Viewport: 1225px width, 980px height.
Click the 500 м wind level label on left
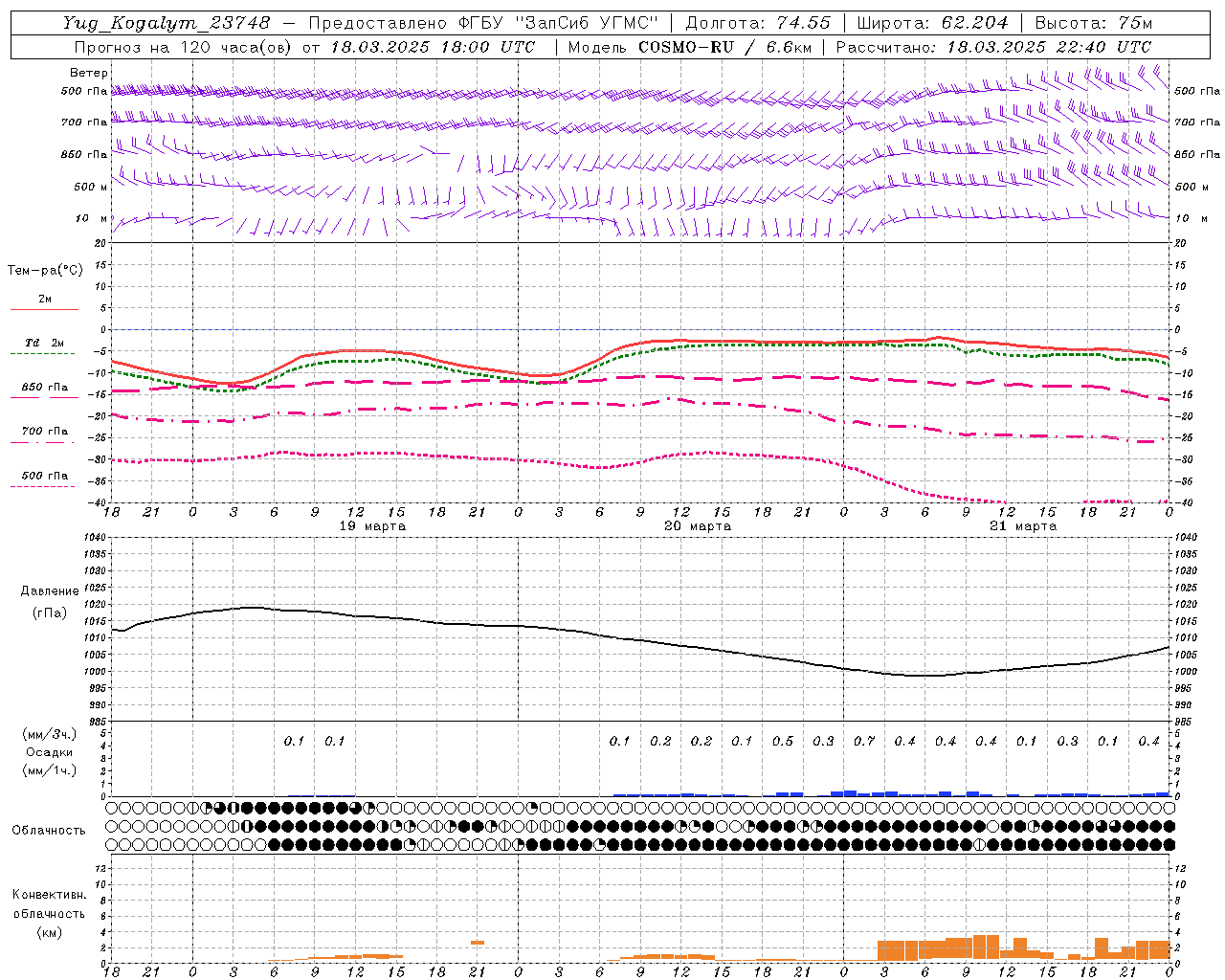91,187
